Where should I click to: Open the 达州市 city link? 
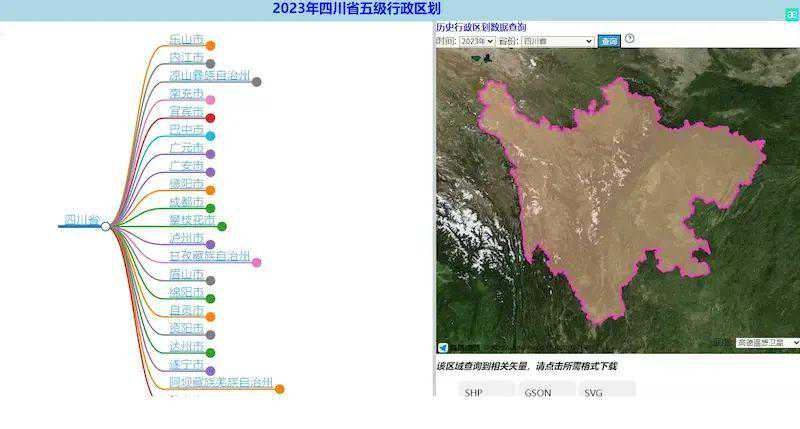(186, 346)
